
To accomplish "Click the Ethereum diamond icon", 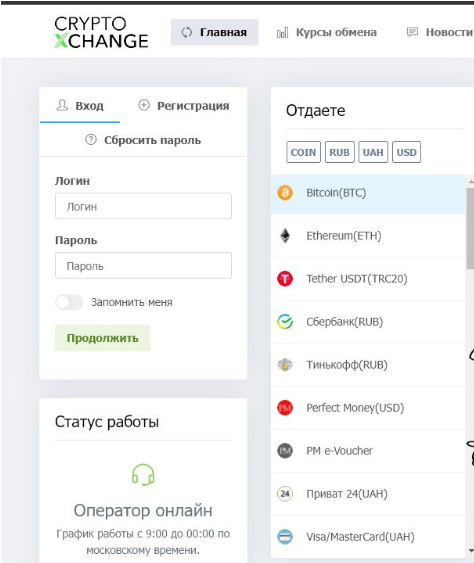I will click(285, 236).
